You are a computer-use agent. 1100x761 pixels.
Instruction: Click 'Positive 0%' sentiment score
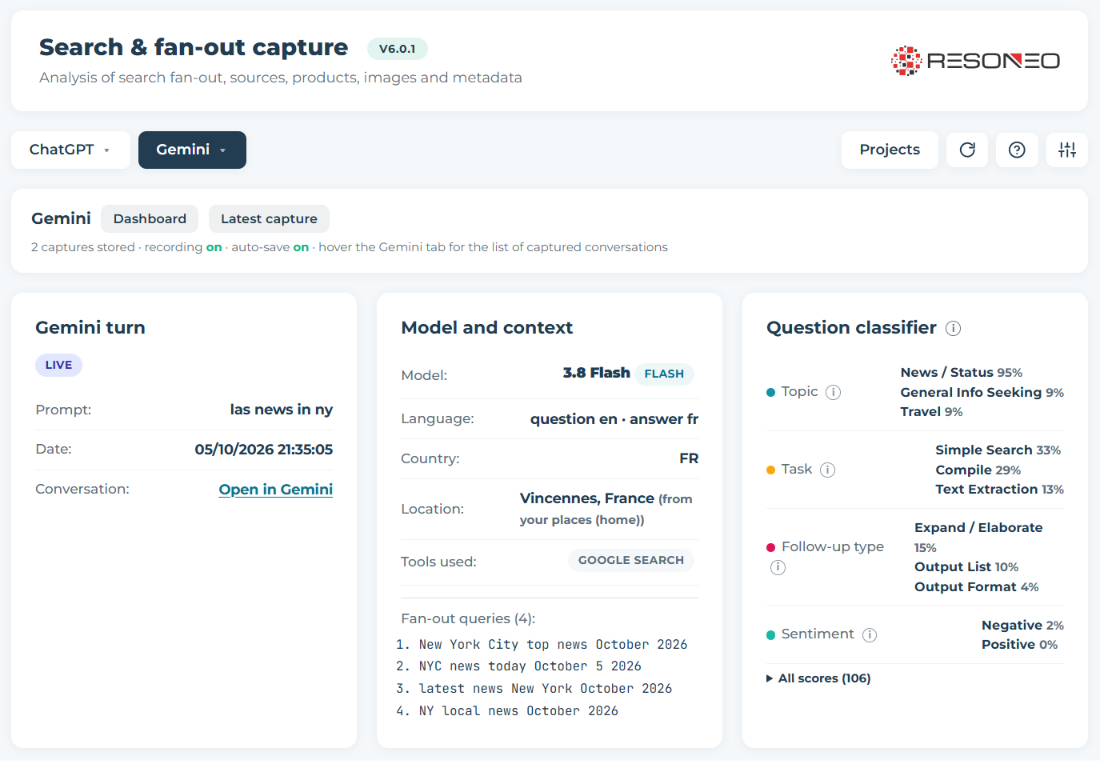click(1019, 644)
